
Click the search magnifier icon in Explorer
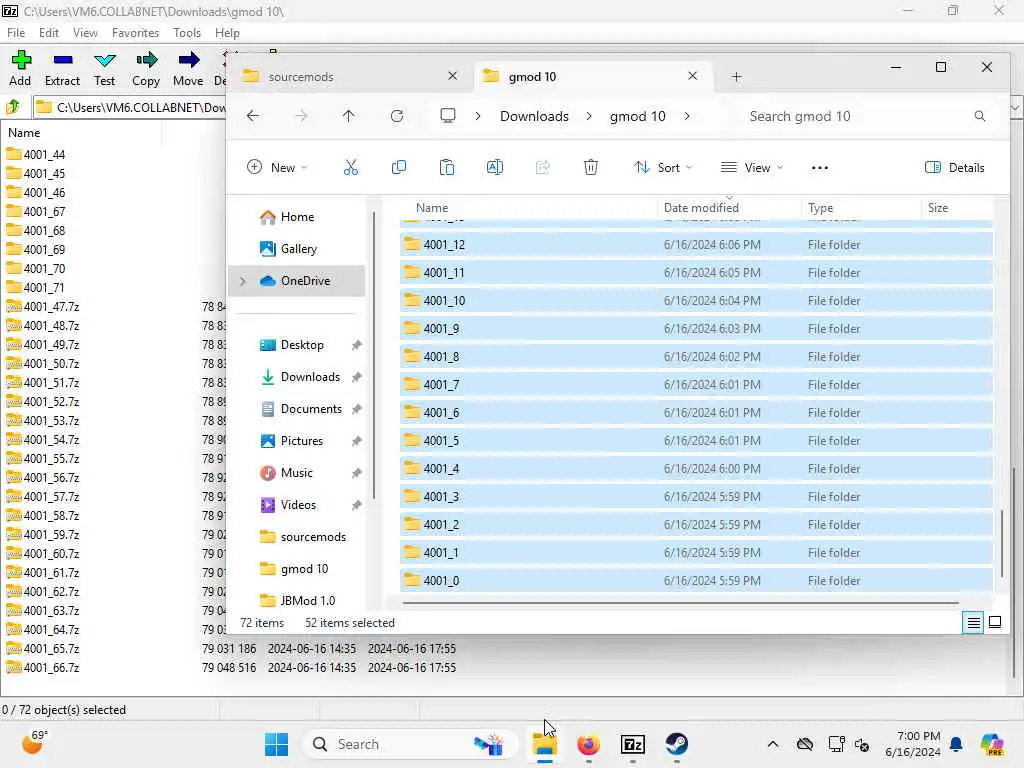pyautogui.click(x=980, y=116)
